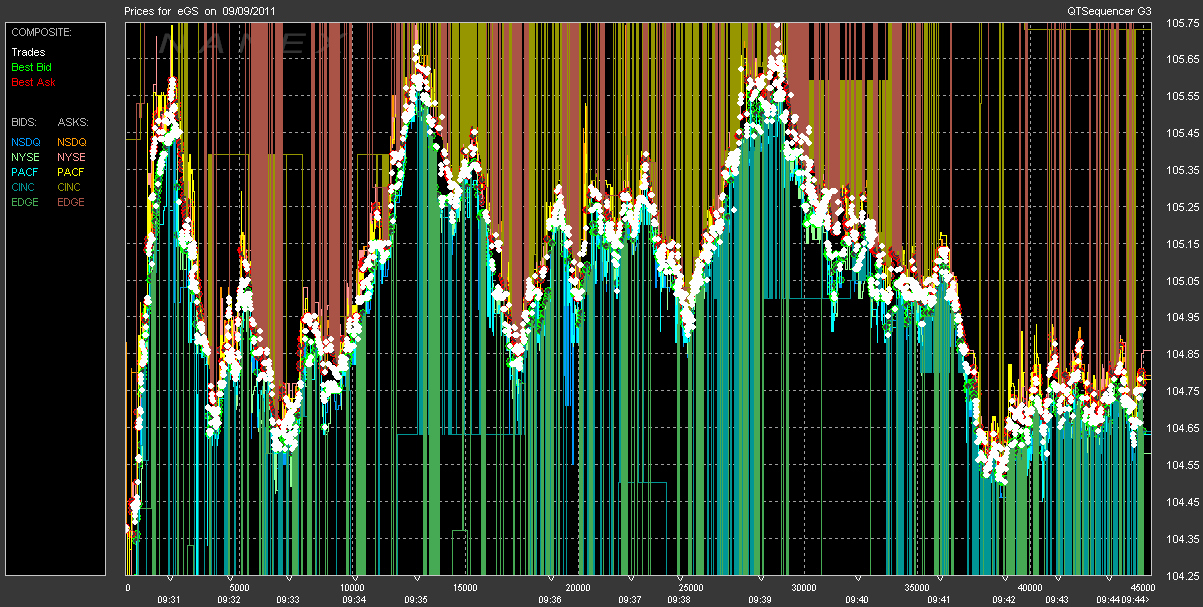Click the 25000 sequence axis label
Viewport: 1203px width, 607px height.
tap(690, 587)
